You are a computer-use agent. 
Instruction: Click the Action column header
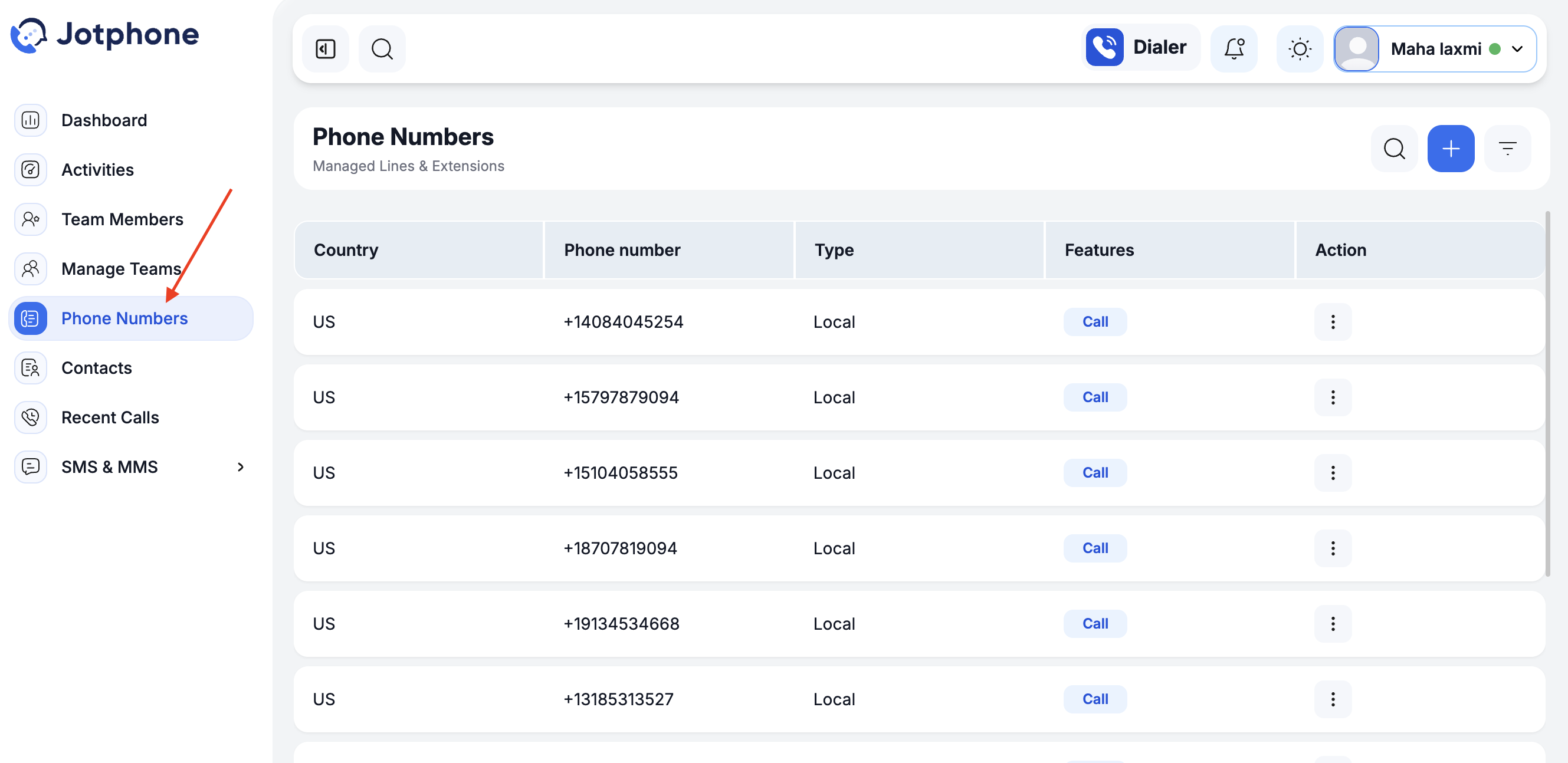click(1419, 249)
